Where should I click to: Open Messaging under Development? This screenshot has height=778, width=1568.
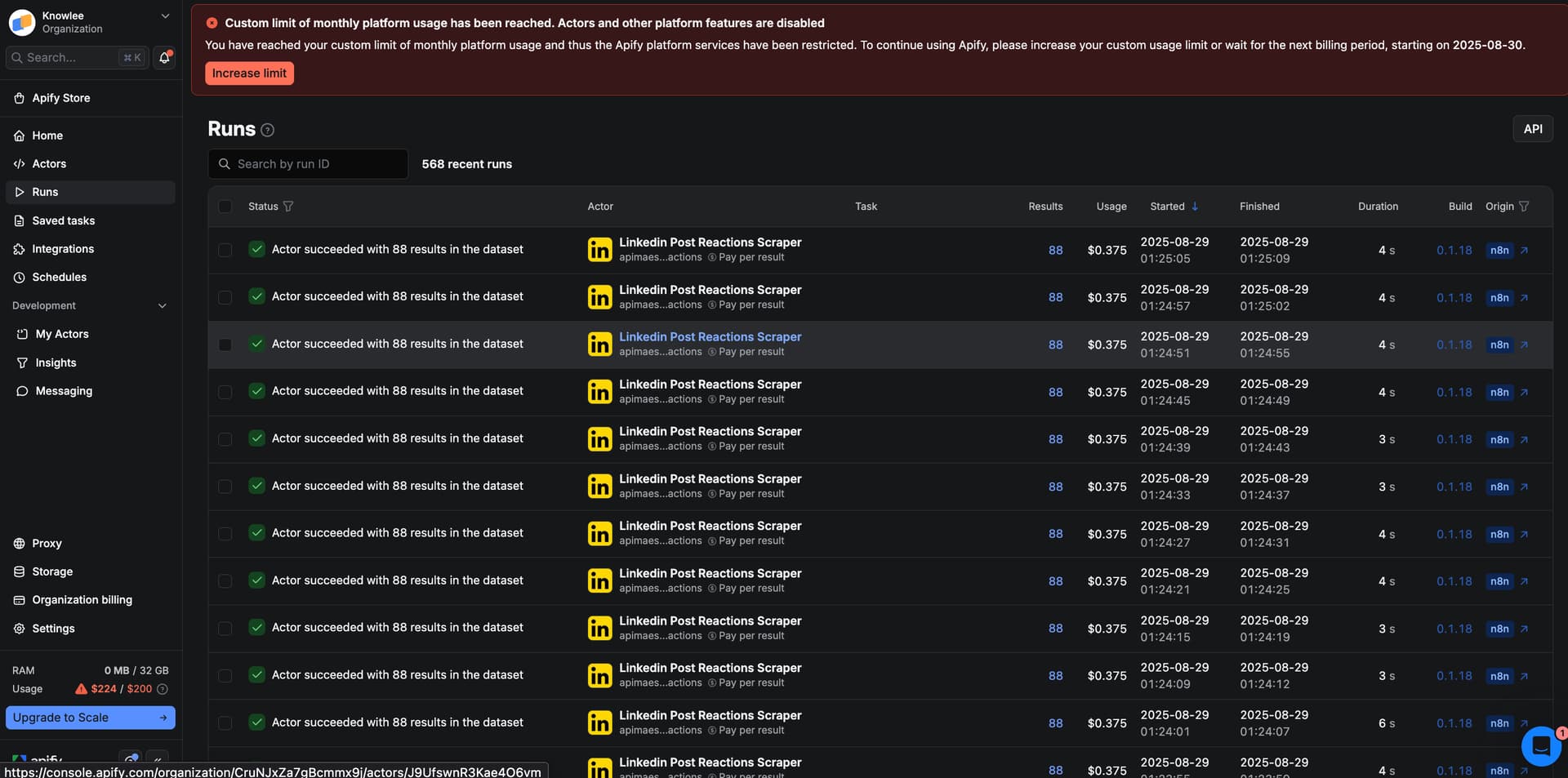(91, 391)
